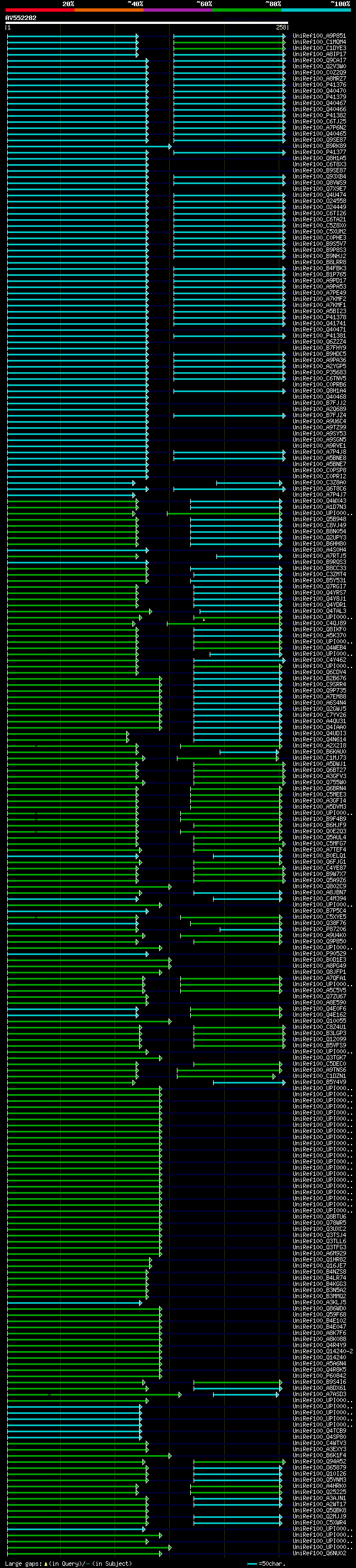Screen dimensions: 356x1568
Task: Open hit UniRef100_Q6CDV4
Action: point(319,672)
